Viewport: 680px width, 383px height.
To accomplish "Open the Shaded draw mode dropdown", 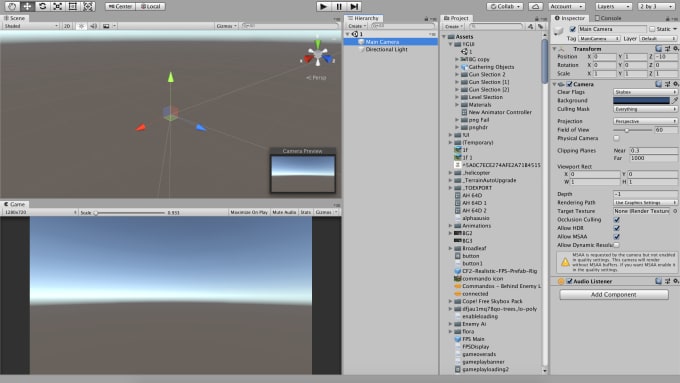I will coord(31,26).
